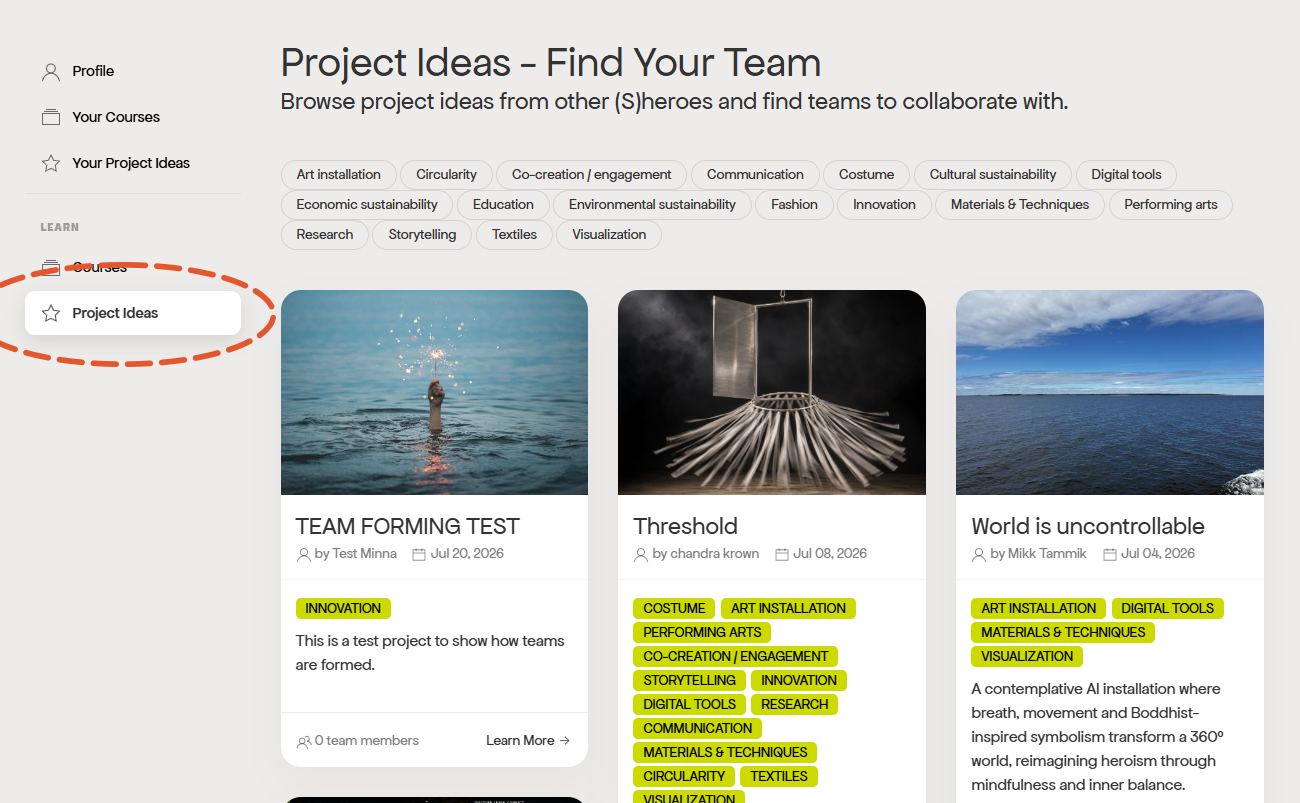Select the Materials & Techniques filter chip
The height and width of the screenshot is (803, 1300).
point(1020,204)
